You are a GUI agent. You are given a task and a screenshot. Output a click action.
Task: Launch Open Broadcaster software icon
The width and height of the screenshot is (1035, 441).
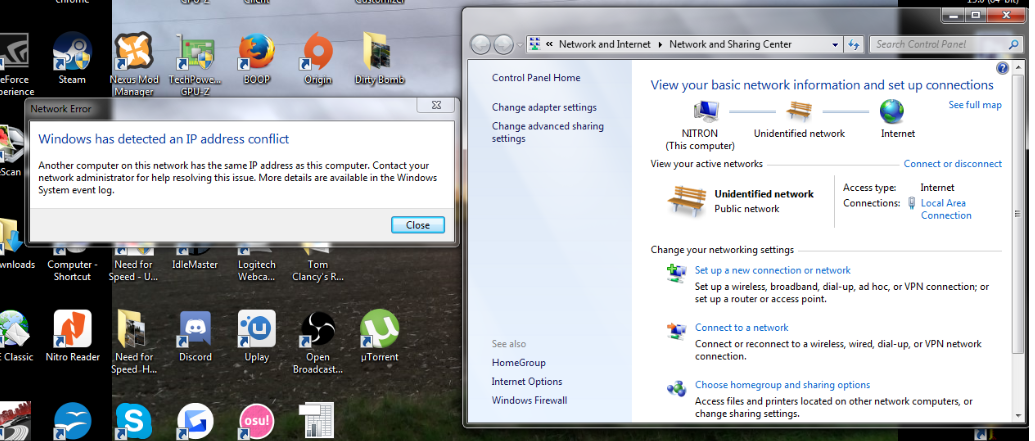click(317, 342)
